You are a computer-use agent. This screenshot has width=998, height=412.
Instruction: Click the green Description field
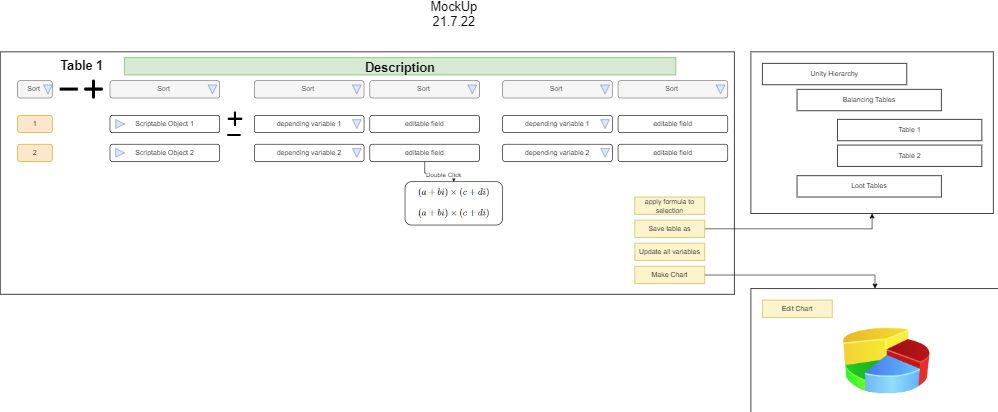[x=400, y=67]
